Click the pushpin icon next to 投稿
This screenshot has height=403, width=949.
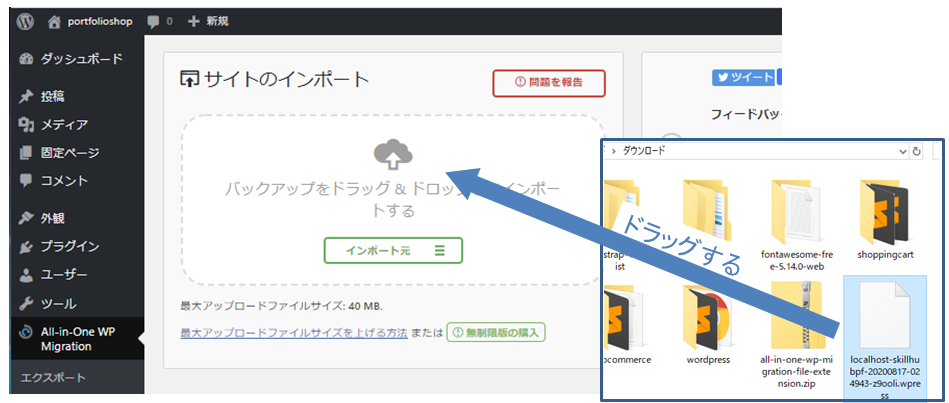pos(26,97)
